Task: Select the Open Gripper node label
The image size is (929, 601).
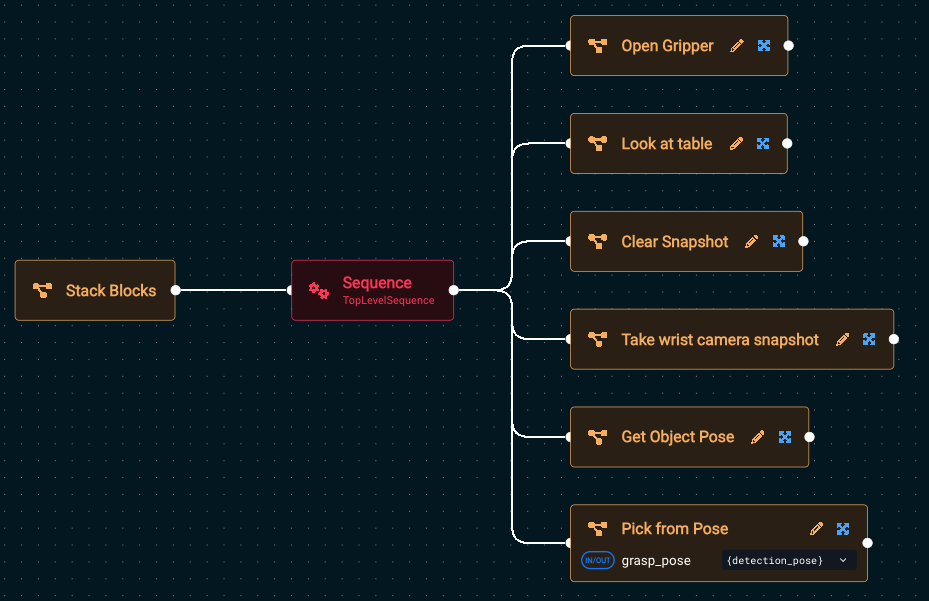Action: click(x=667, y=46)
